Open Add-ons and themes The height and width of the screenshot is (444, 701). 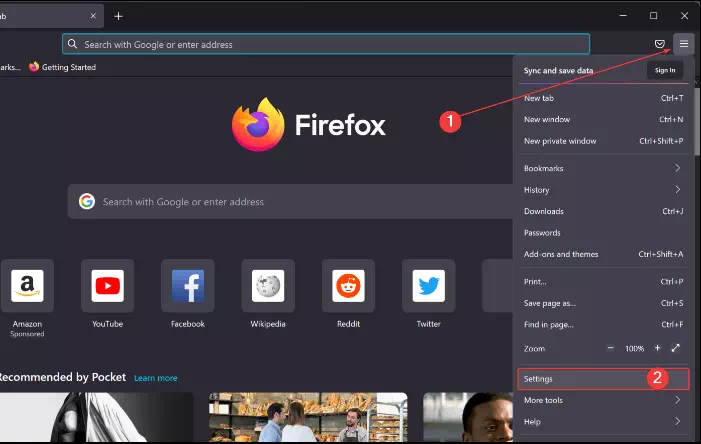tap(603, 254)
